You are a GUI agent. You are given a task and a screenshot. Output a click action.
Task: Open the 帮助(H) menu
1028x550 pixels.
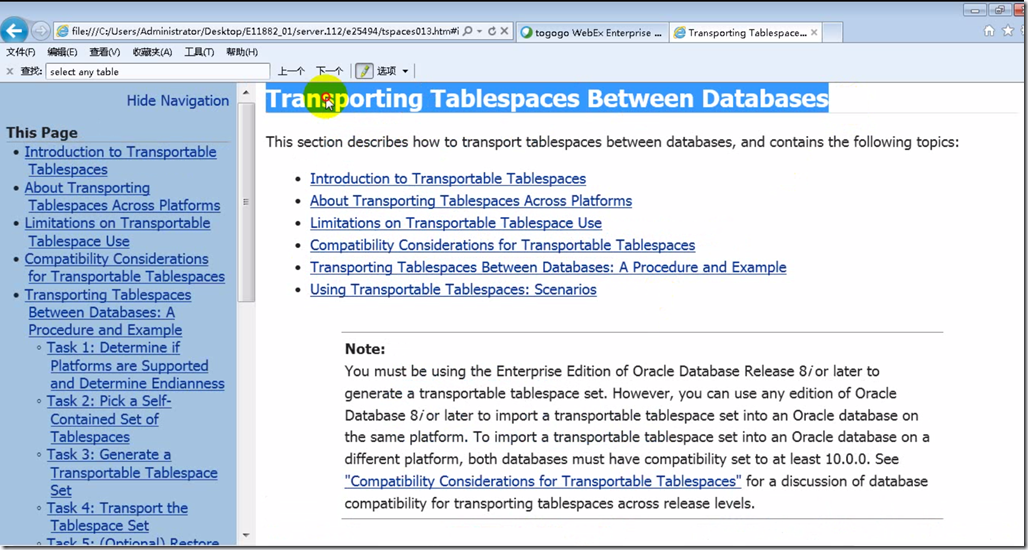[x=242, y=52]
